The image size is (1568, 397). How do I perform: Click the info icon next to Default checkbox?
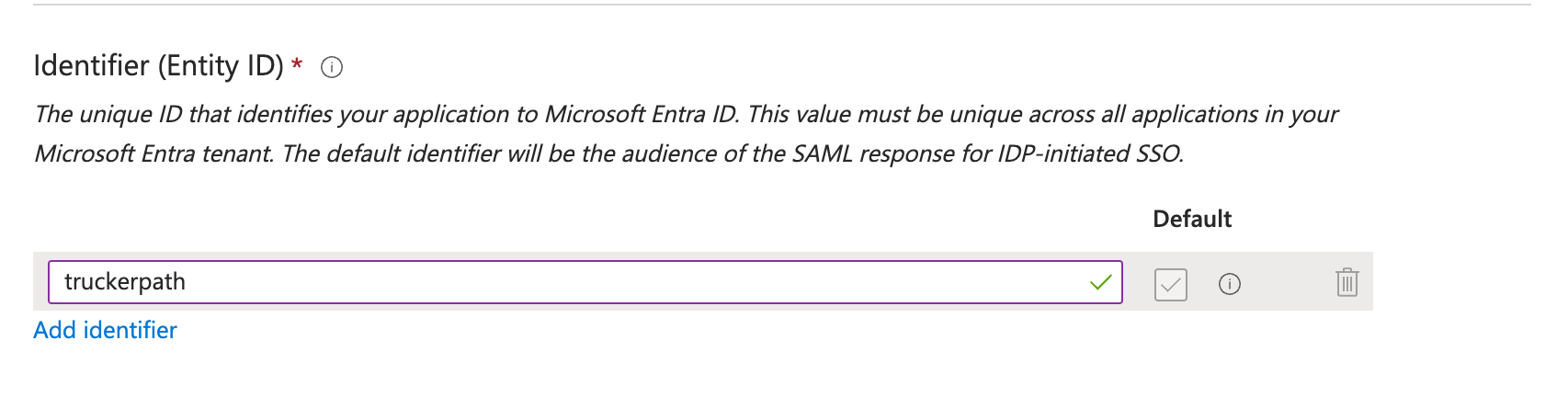pyautogui.click(x=1229, y=284)
